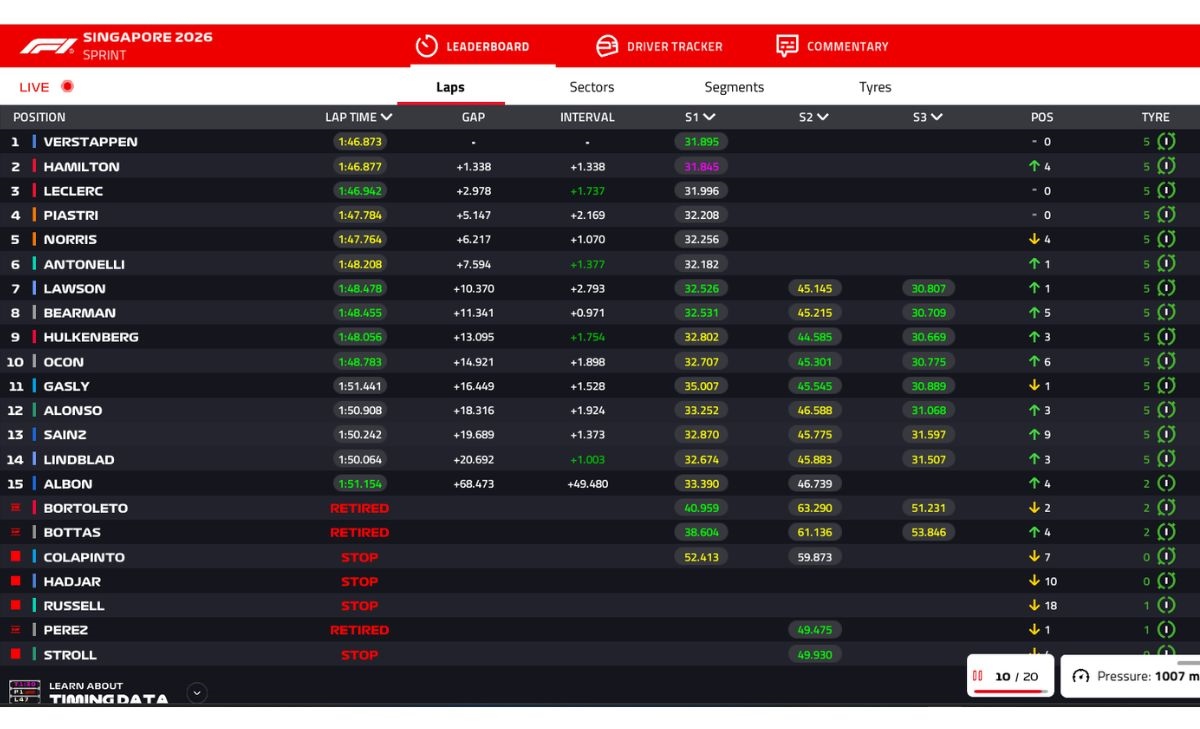
Task: Show the Tyres tab
Action: 875,87
